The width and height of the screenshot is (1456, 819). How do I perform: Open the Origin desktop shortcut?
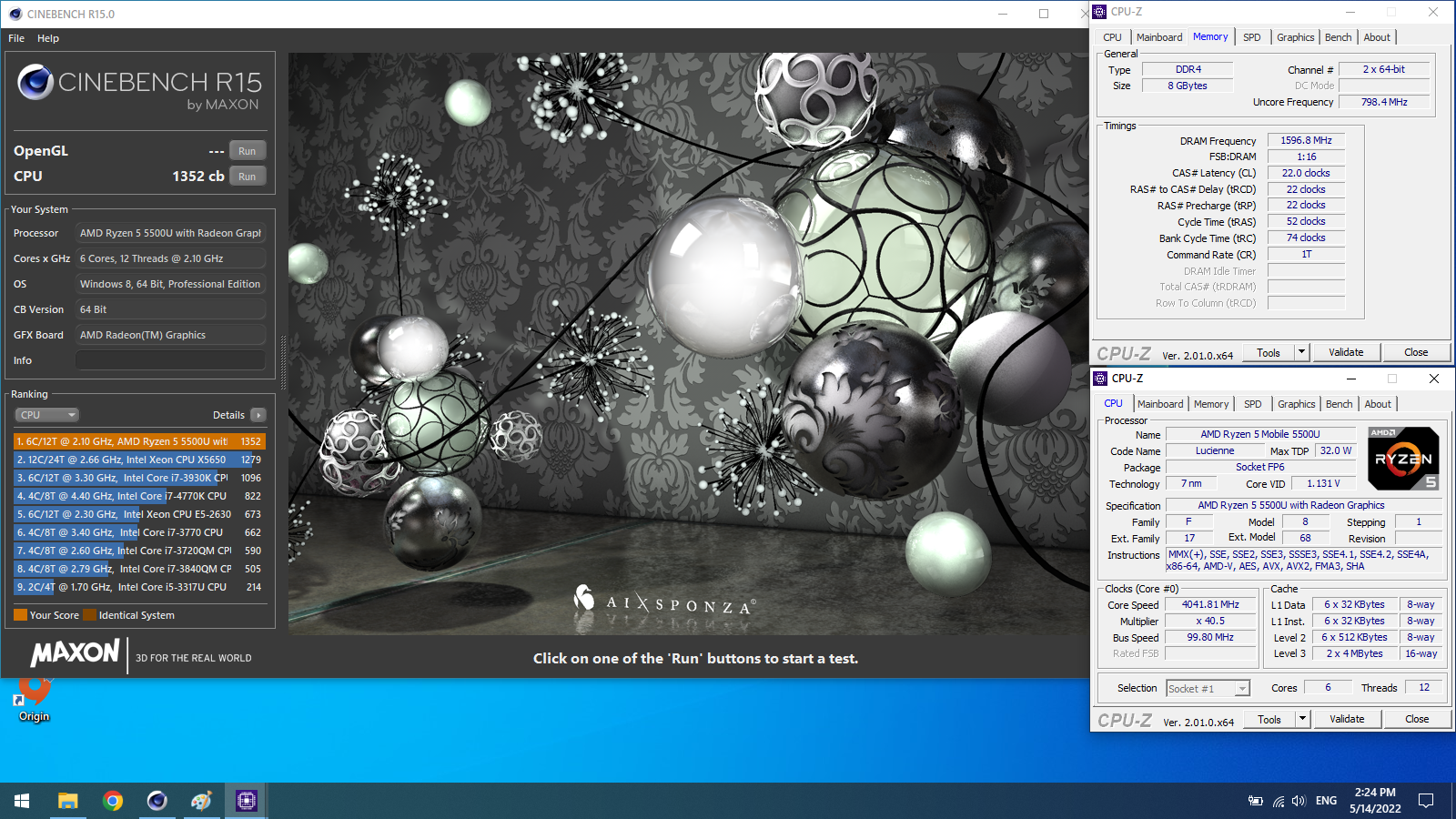(34, 701)
